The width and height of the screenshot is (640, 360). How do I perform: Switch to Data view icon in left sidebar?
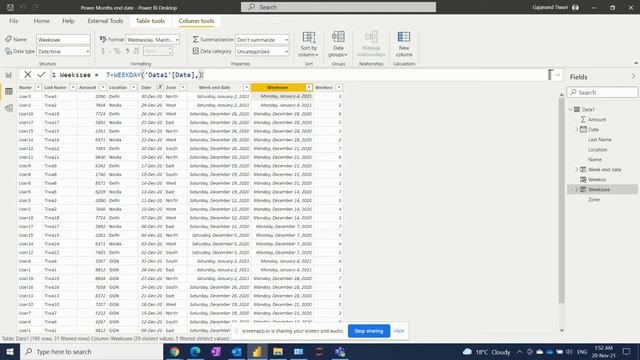[9, 91]
